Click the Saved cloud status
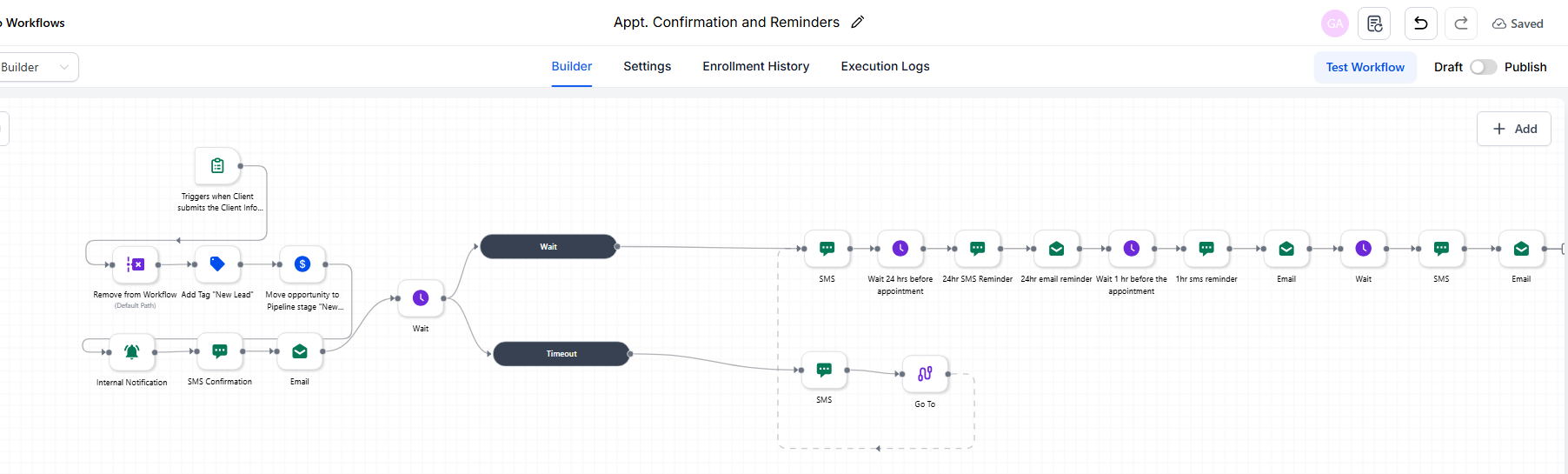The height and width of the screenshot is (474, 1568). click(1518, 23)
